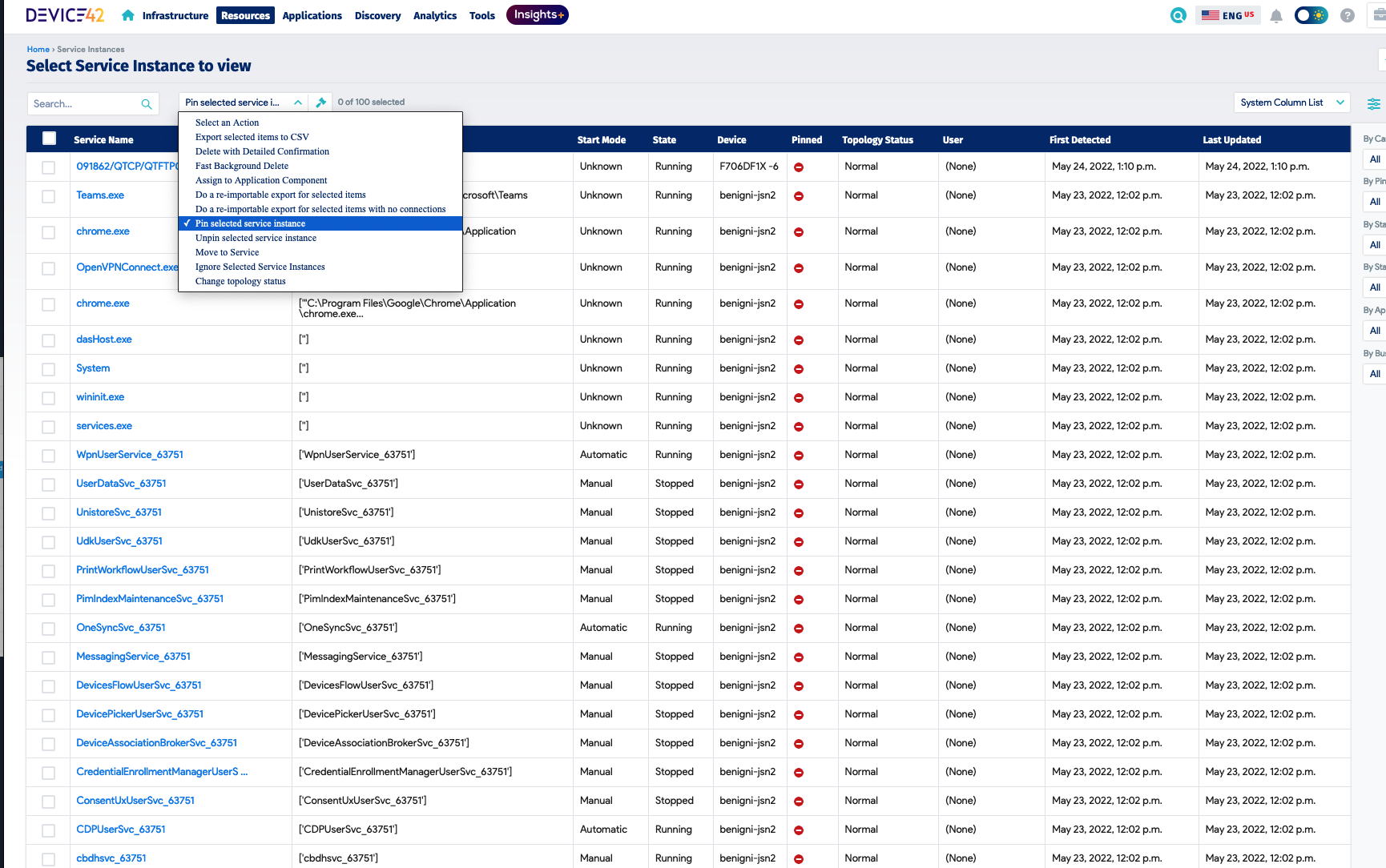Click into the Search input field
Screen dimensions: 1386x868
(x=84, y=104)
